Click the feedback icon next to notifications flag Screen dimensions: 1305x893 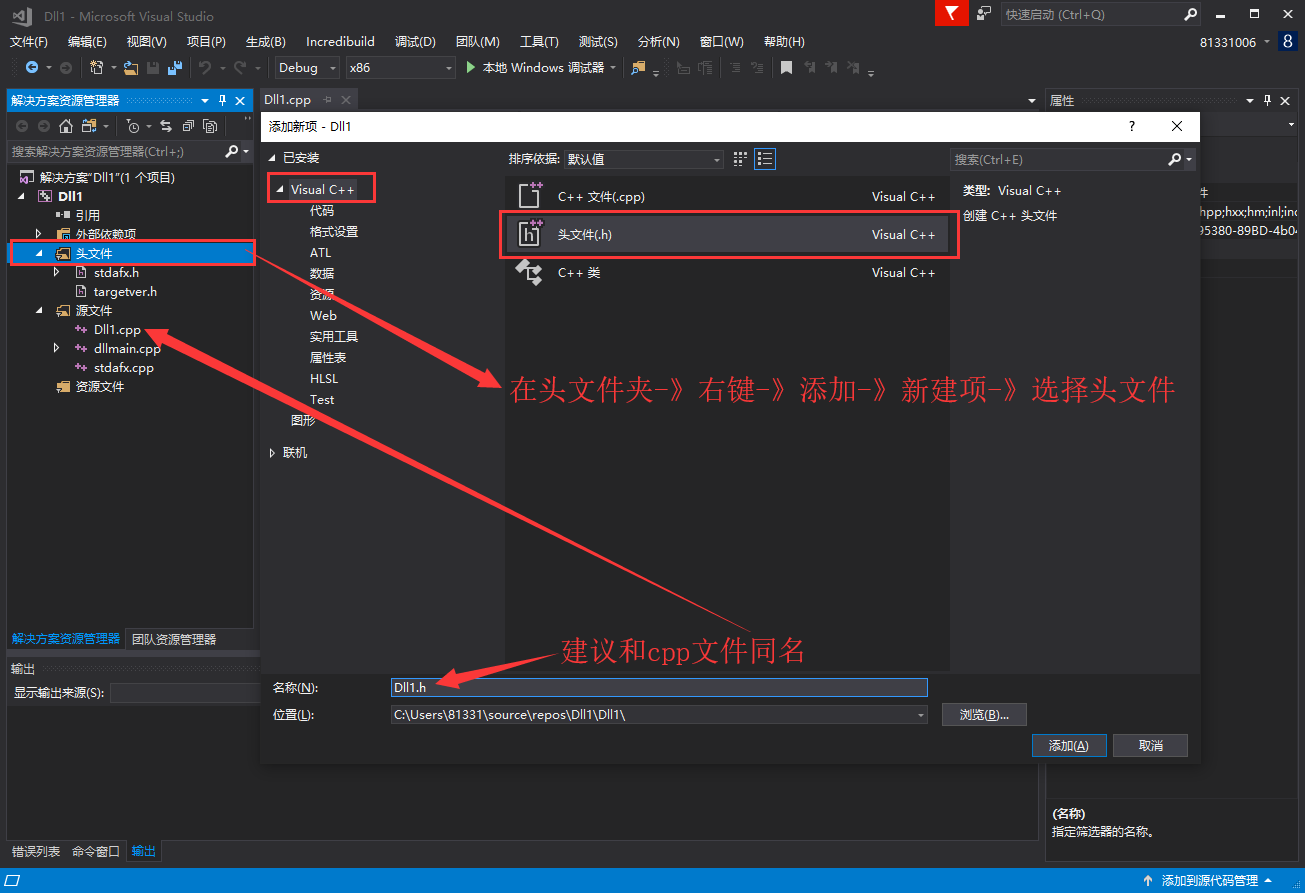(x=985, y=13)
